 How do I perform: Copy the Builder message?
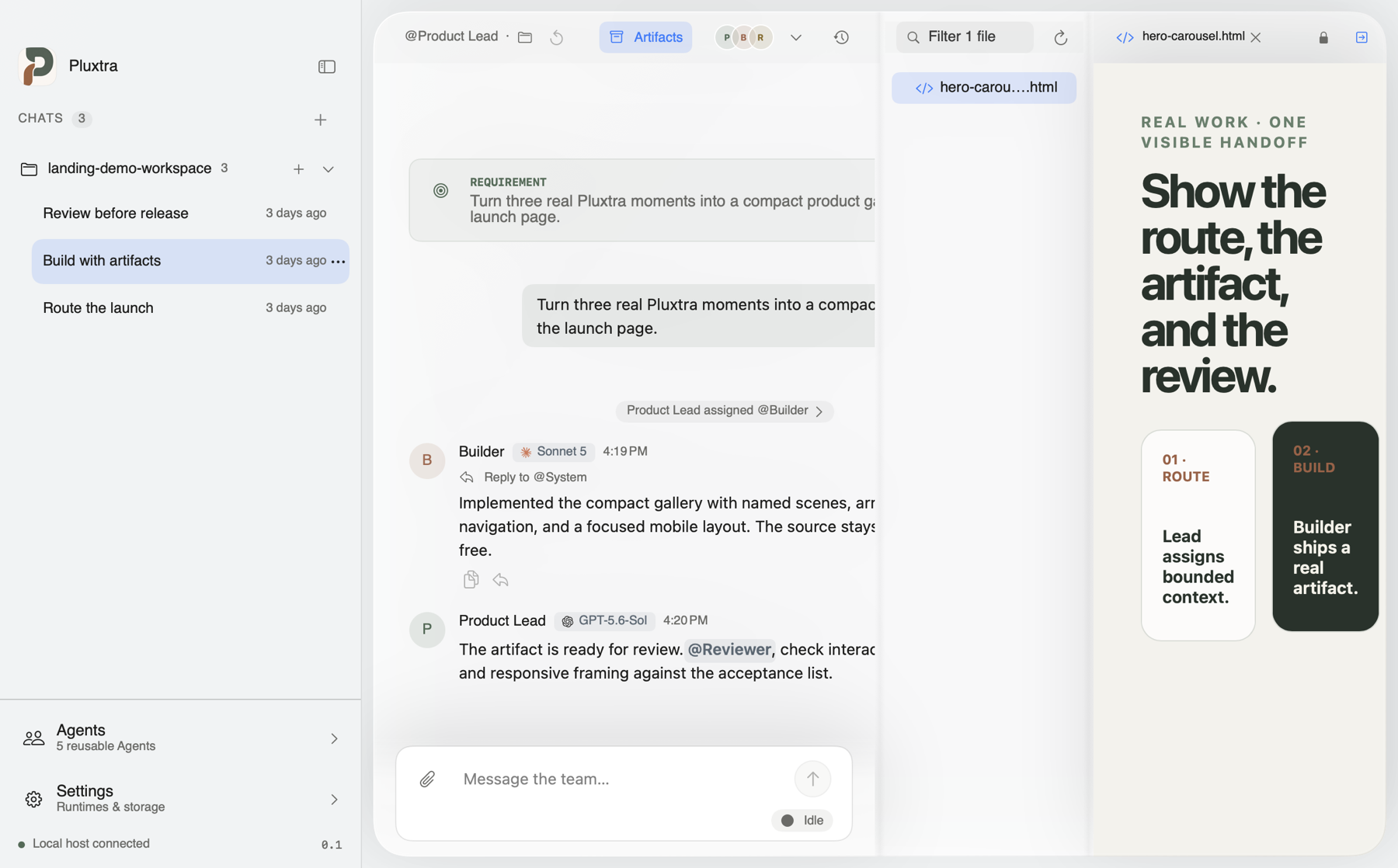click(471, 580)
